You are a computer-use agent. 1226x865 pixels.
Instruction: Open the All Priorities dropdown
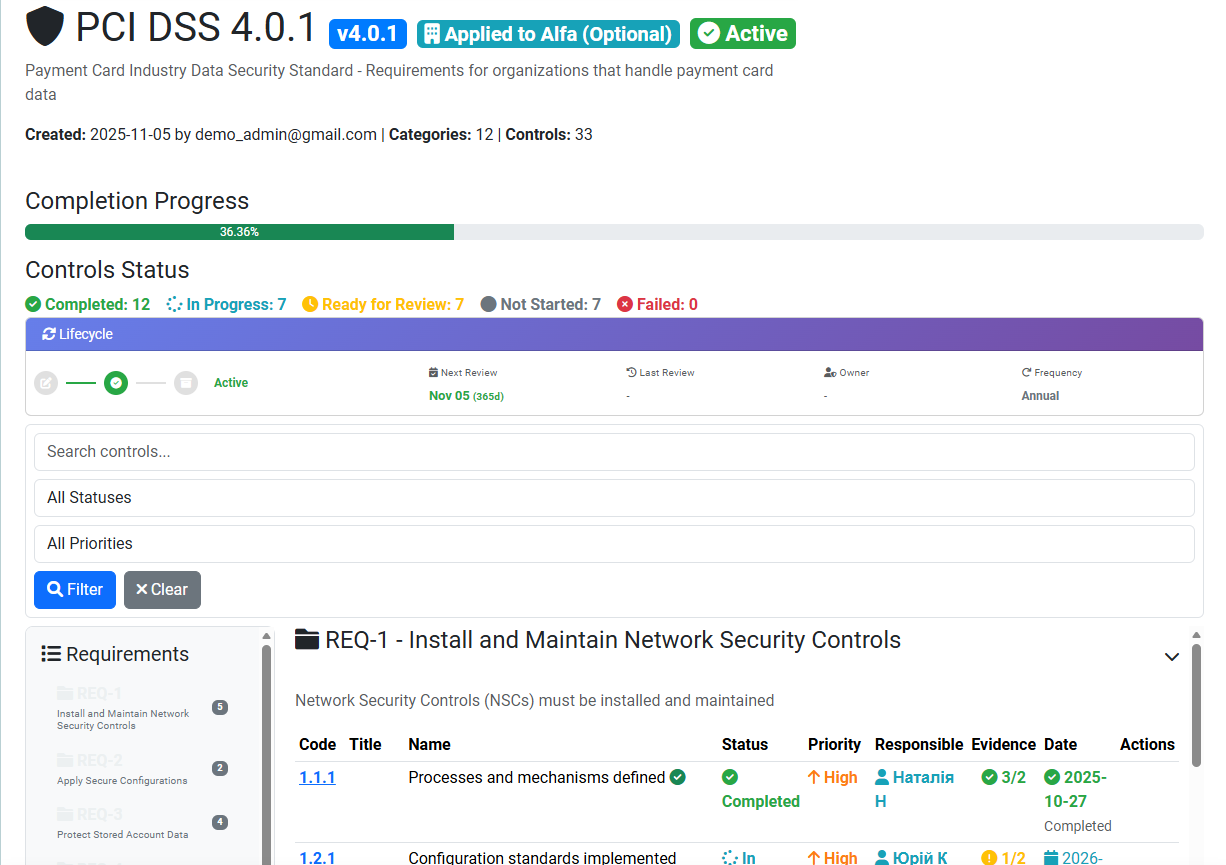point(614,544)
